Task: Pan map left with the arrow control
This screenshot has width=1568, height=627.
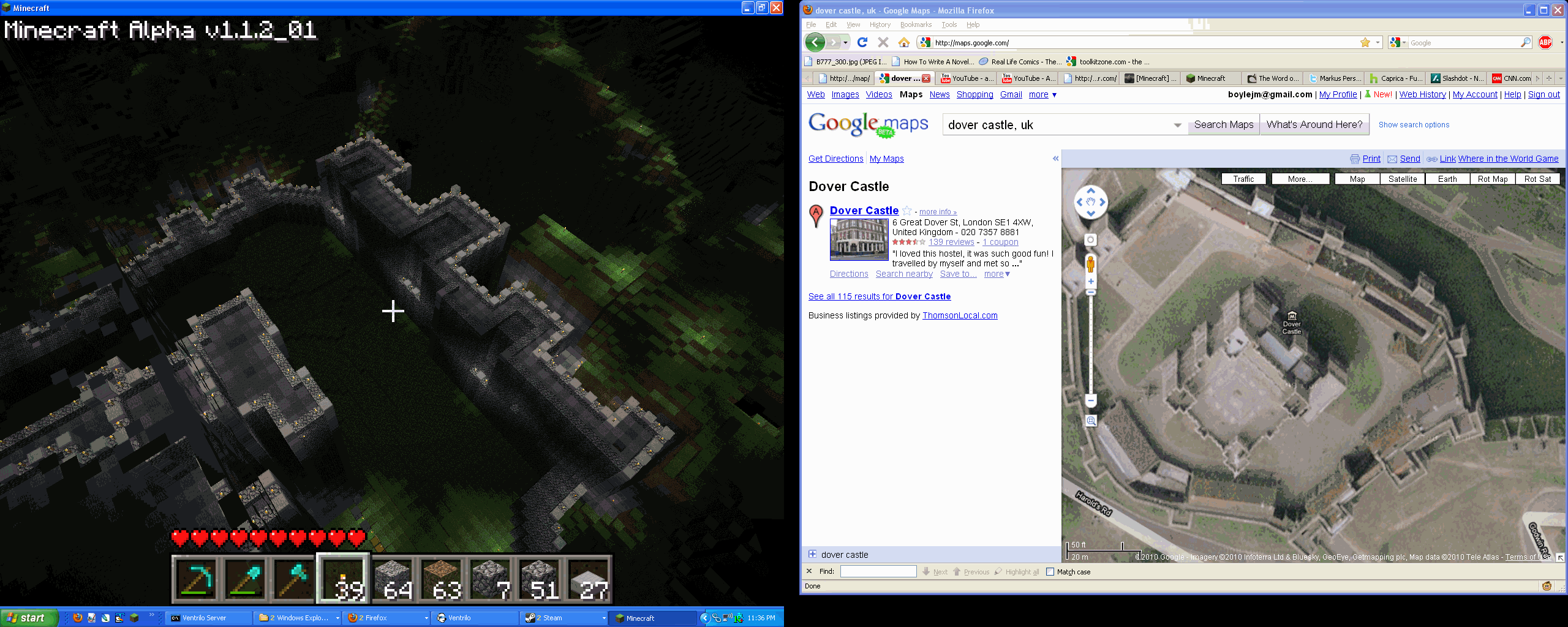Action: click(x=1079, y=201)
